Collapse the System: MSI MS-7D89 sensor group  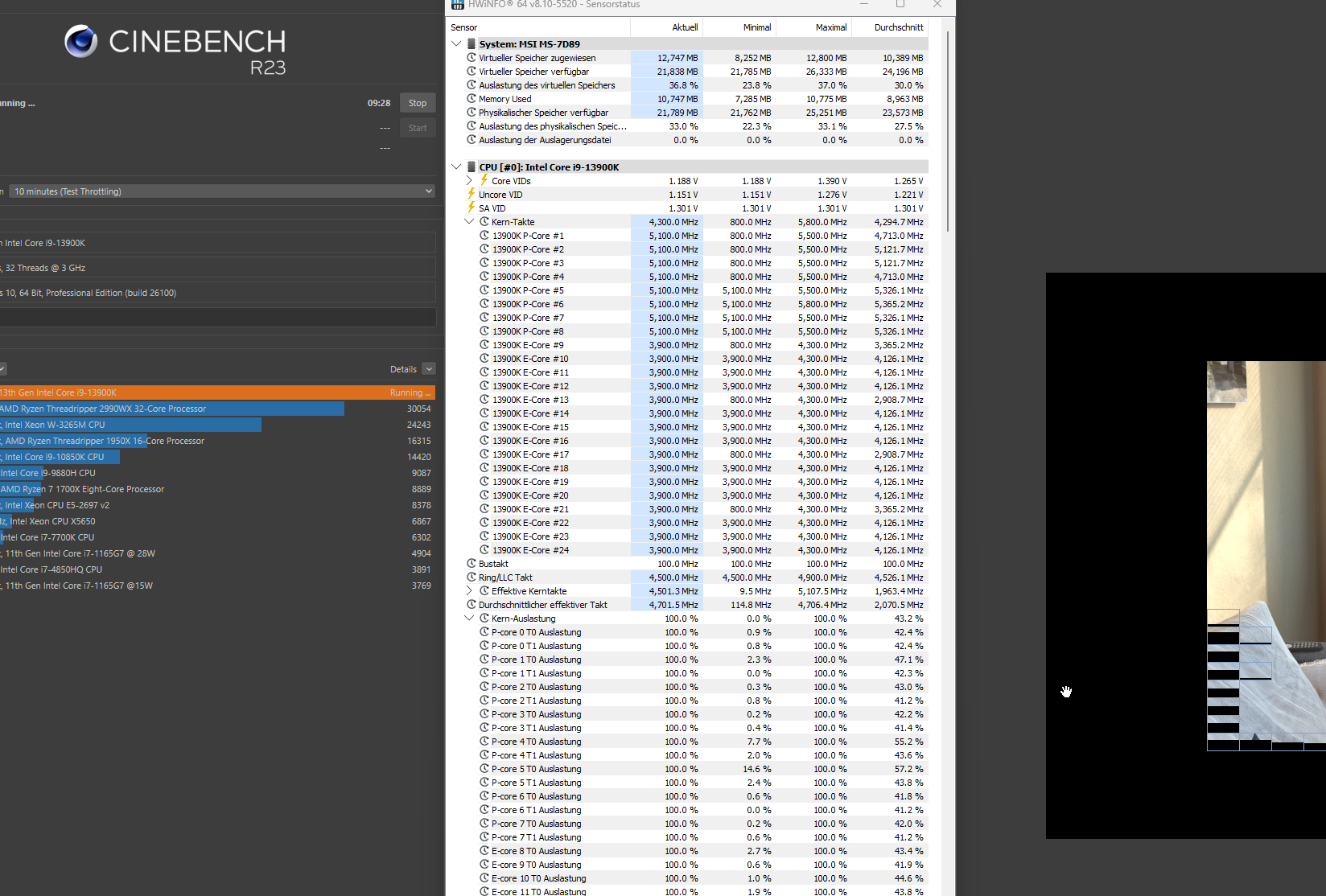click(457, 44)
